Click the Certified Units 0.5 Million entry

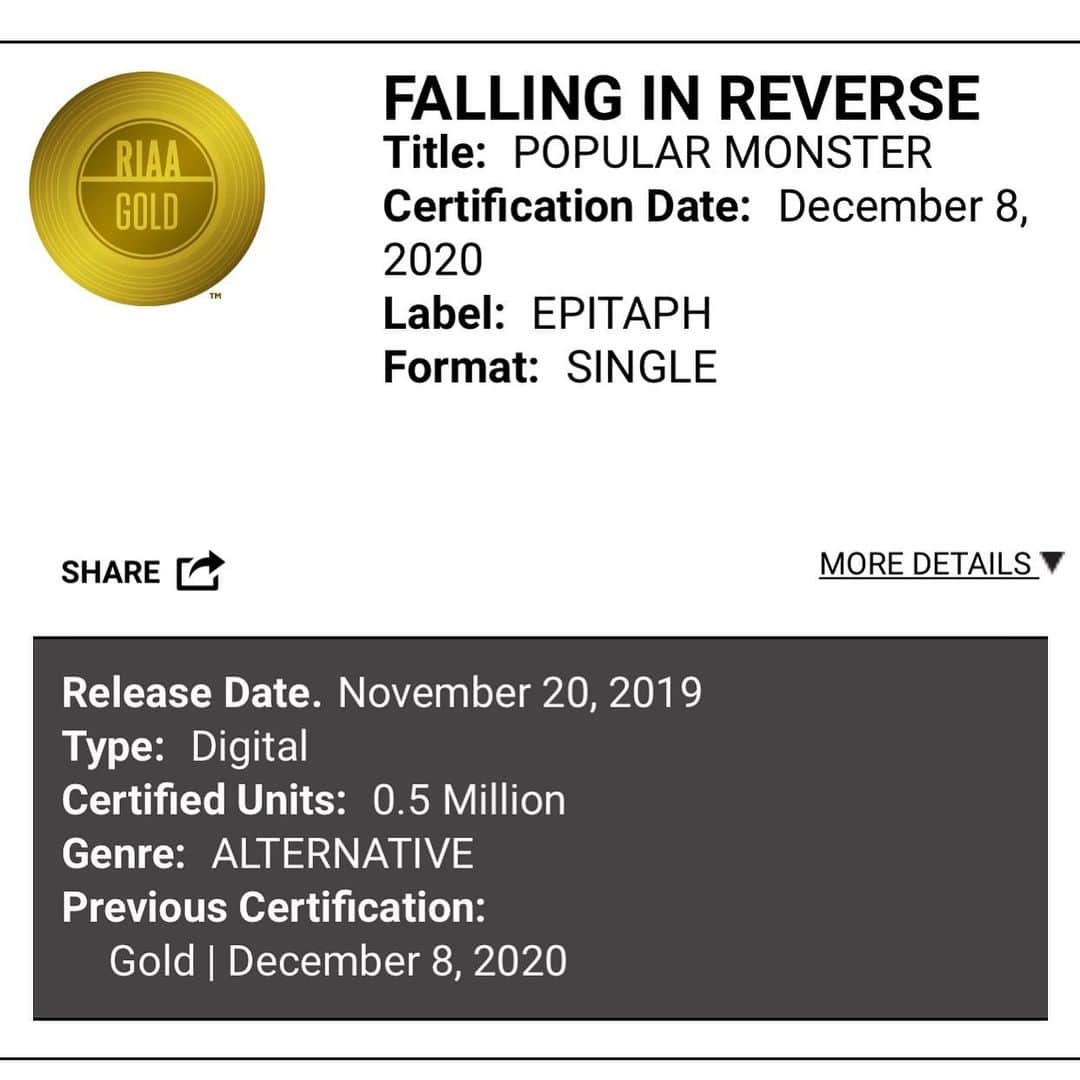[x=313, y=800]
